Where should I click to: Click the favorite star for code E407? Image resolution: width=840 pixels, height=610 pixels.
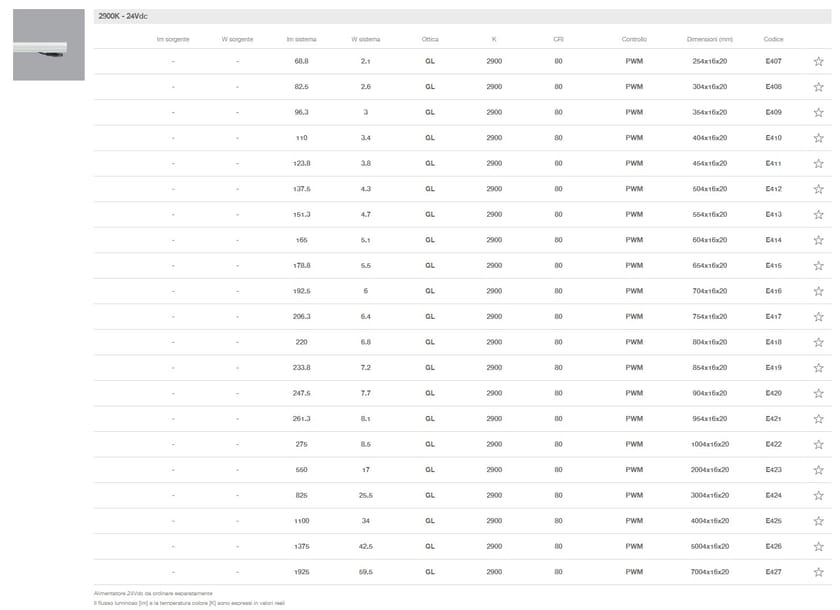point(818,61)
